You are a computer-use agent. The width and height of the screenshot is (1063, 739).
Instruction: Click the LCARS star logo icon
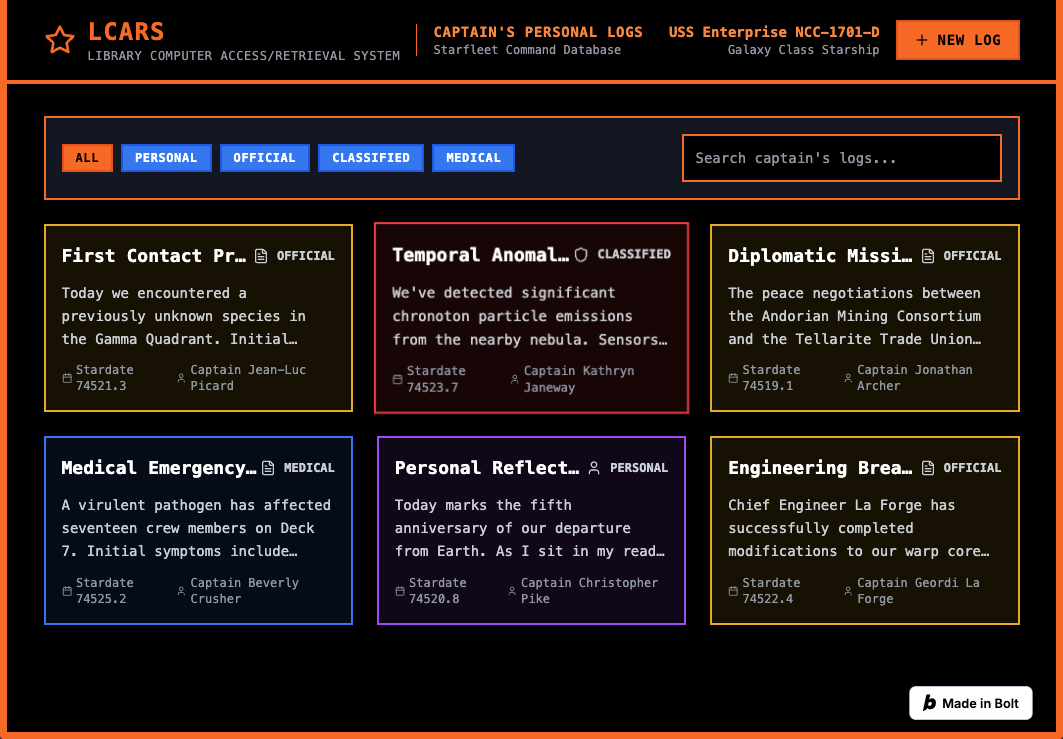click(60, 41)
